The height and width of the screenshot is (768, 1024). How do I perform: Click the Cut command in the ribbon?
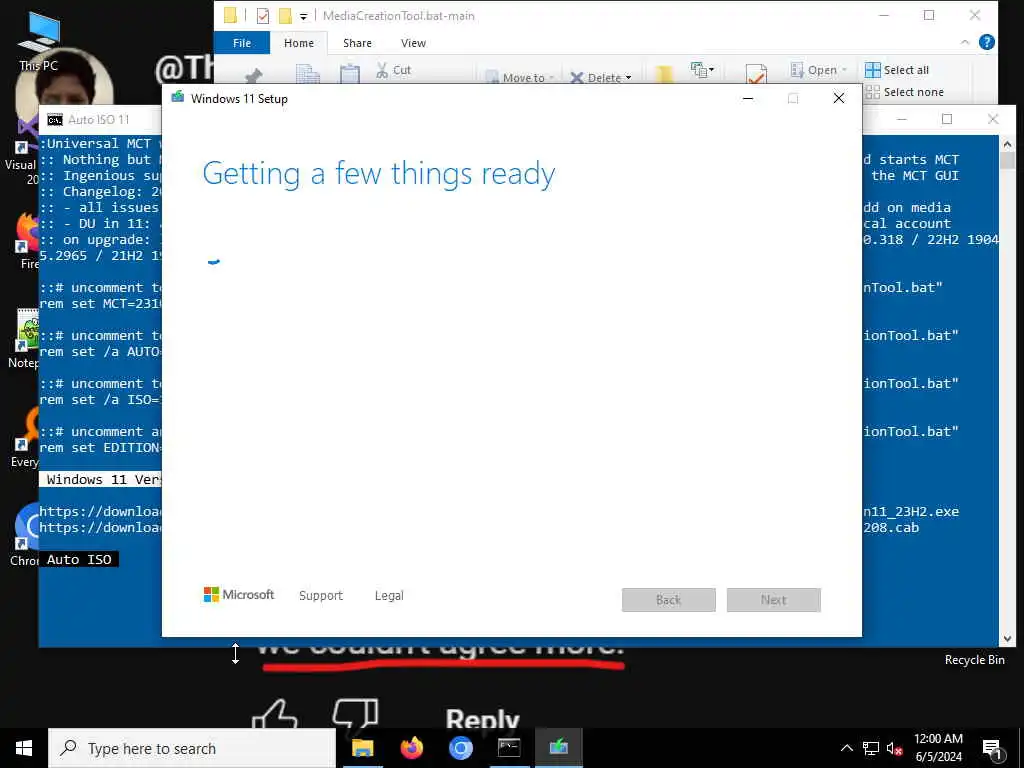[x=393, y=70]
